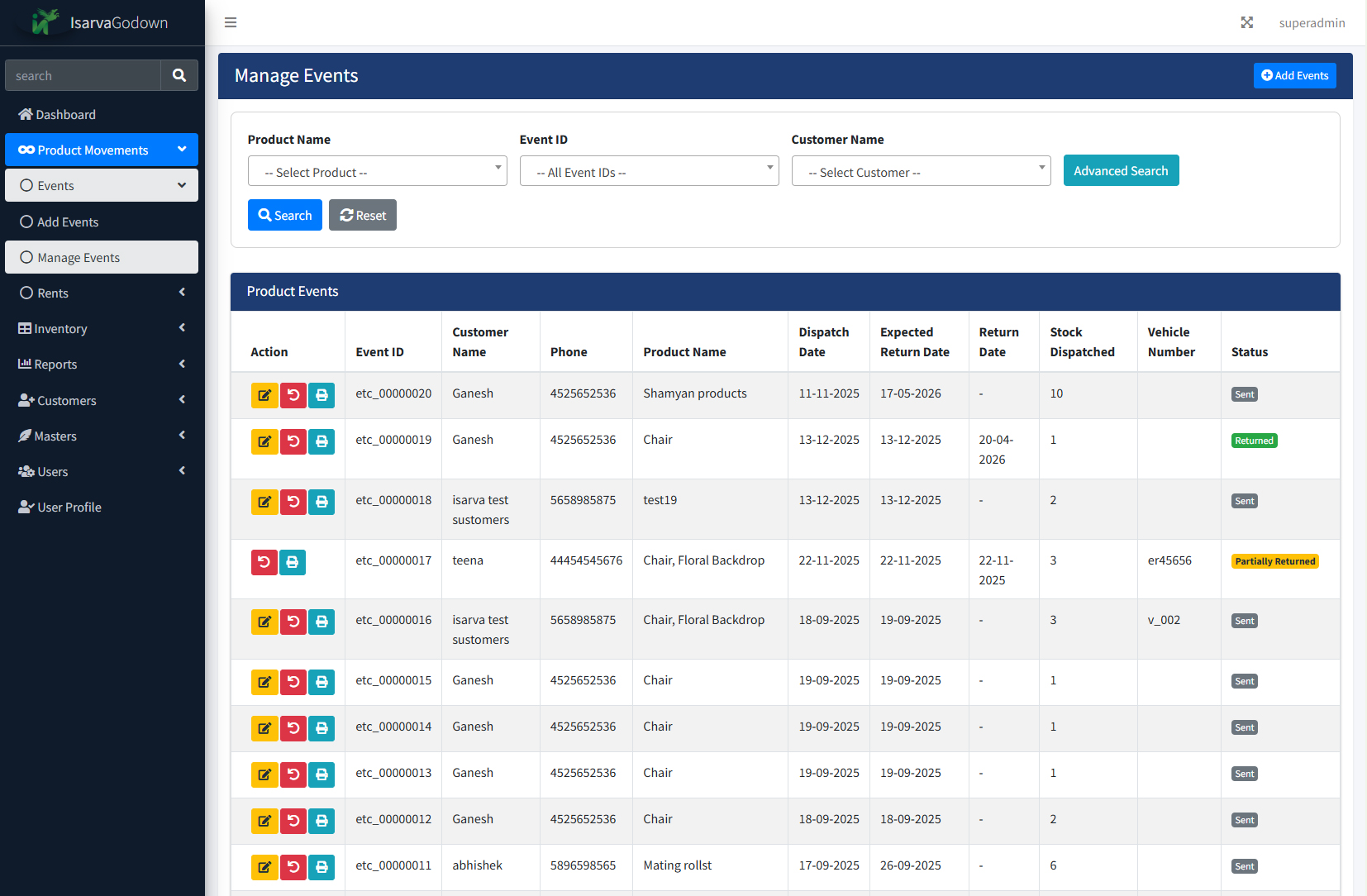This screenshot has width=1367, height=896.
Task: Expand the Rents sidebar menu
Action: pos(102,293)
